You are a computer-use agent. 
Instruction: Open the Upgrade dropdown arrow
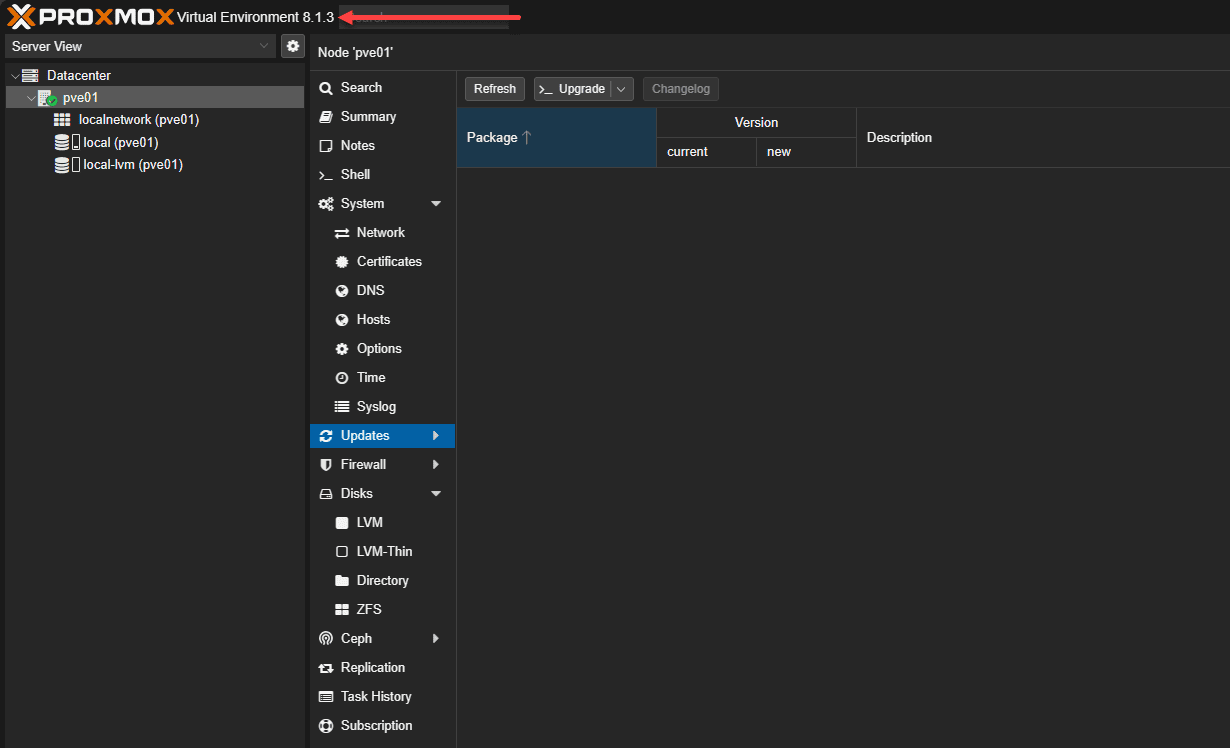(622, 89)
